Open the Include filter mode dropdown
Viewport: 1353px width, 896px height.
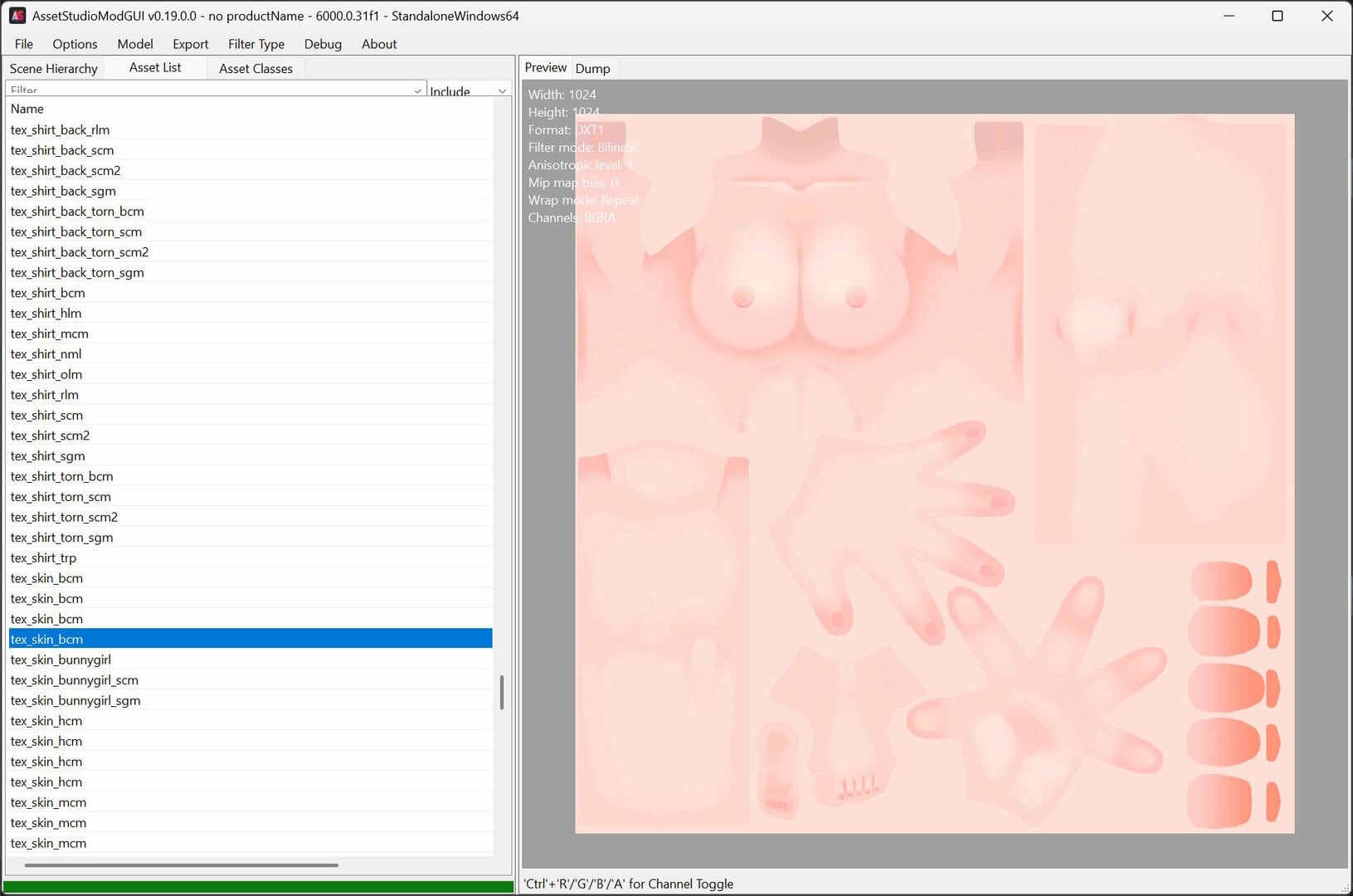tap(469, 90)
